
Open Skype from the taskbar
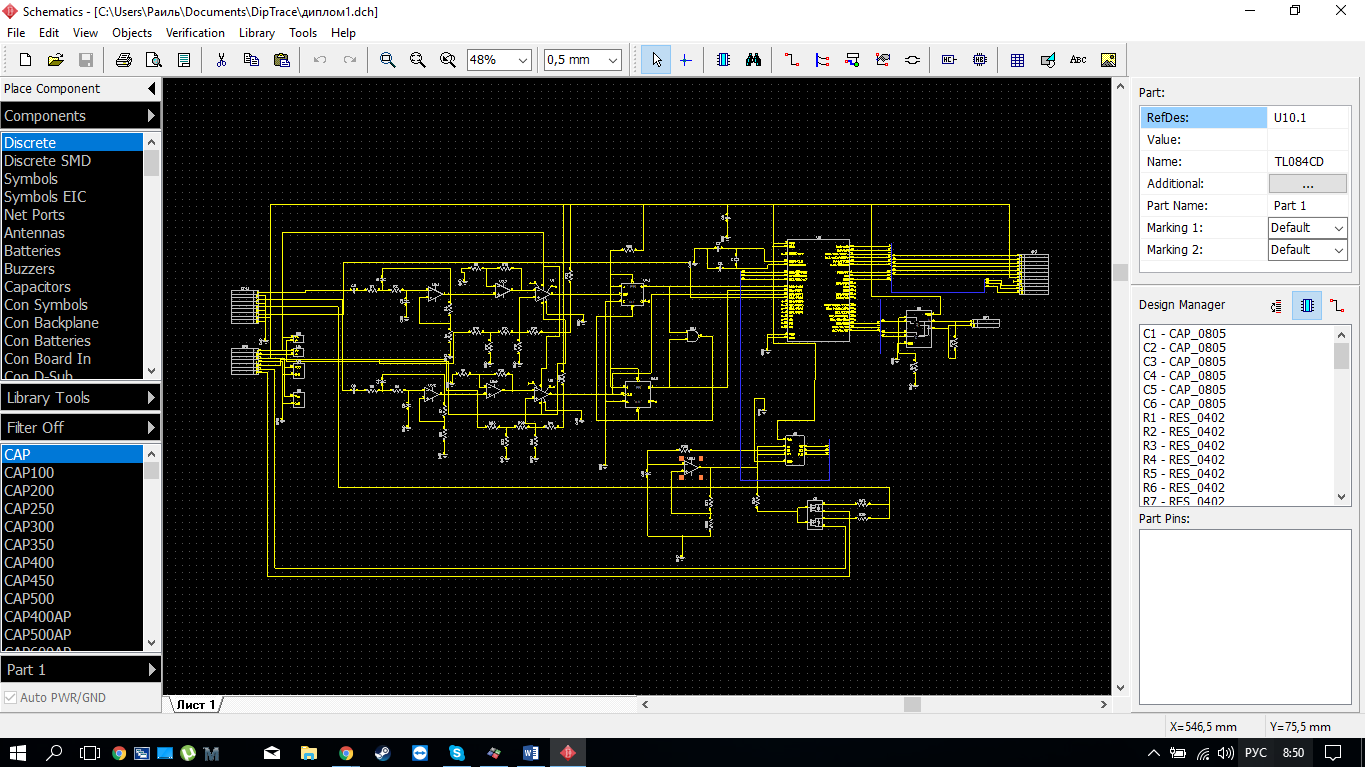[456, 752]
